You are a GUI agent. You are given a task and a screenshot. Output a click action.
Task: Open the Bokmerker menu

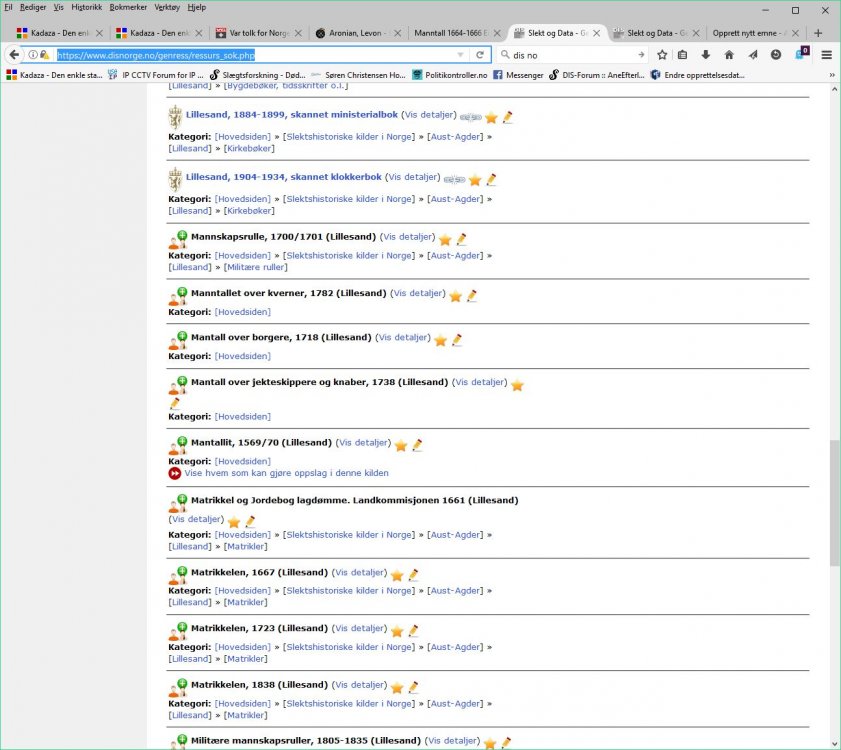tap(127, 7)
